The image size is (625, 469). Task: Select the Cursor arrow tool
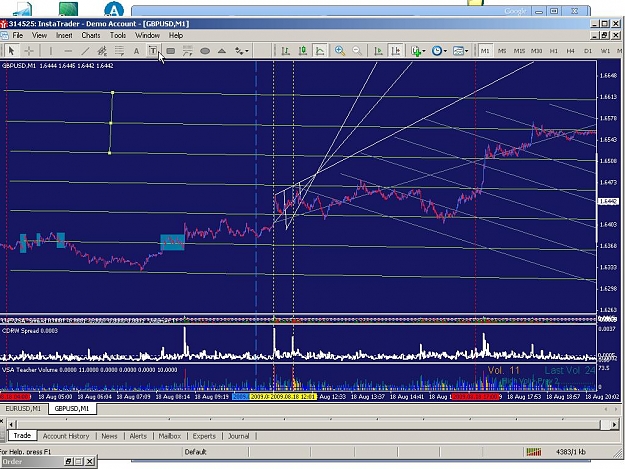11,51
